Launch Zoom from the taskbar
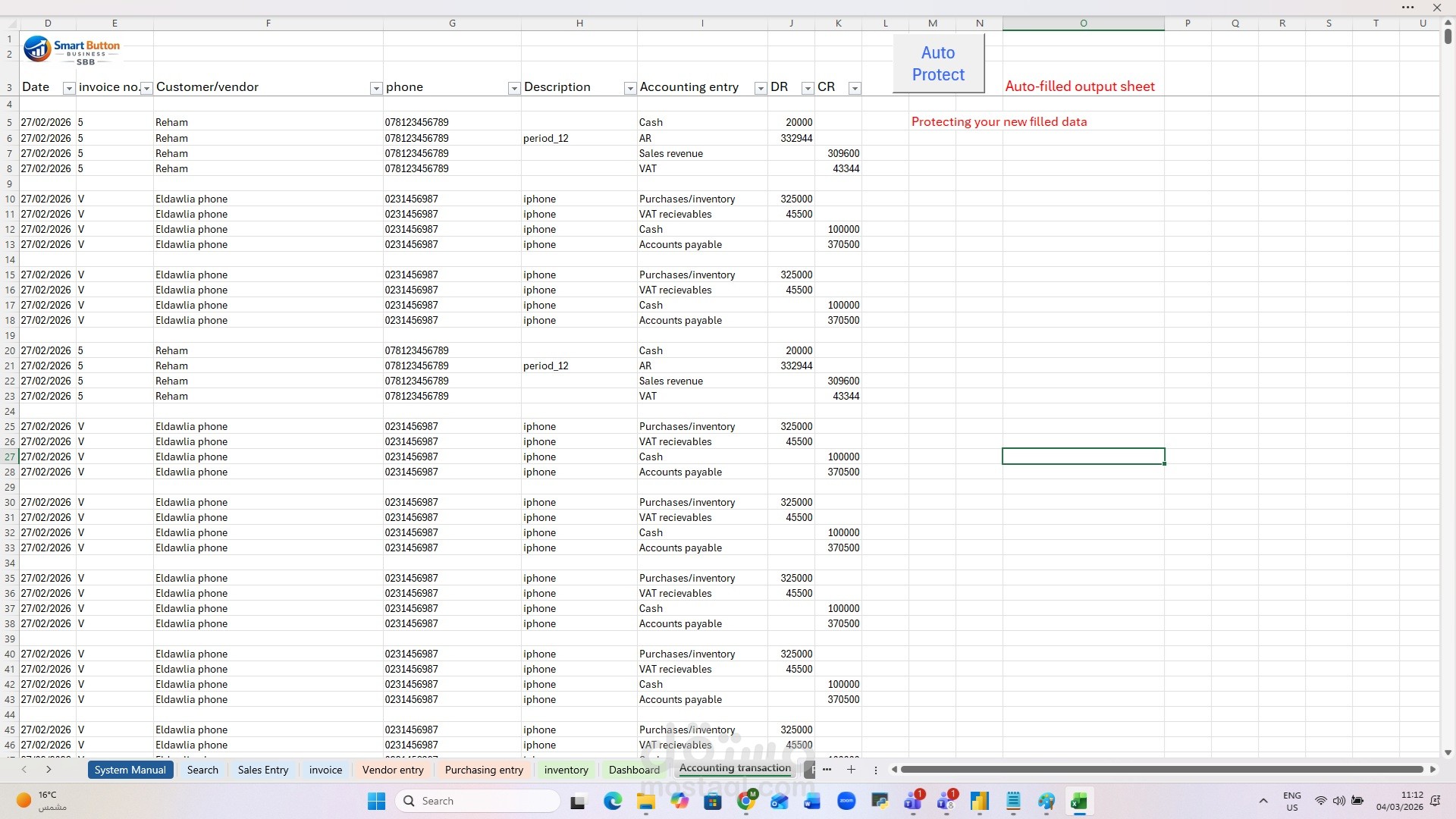This screenshot has width=1456, height=819. pos(846,801)
